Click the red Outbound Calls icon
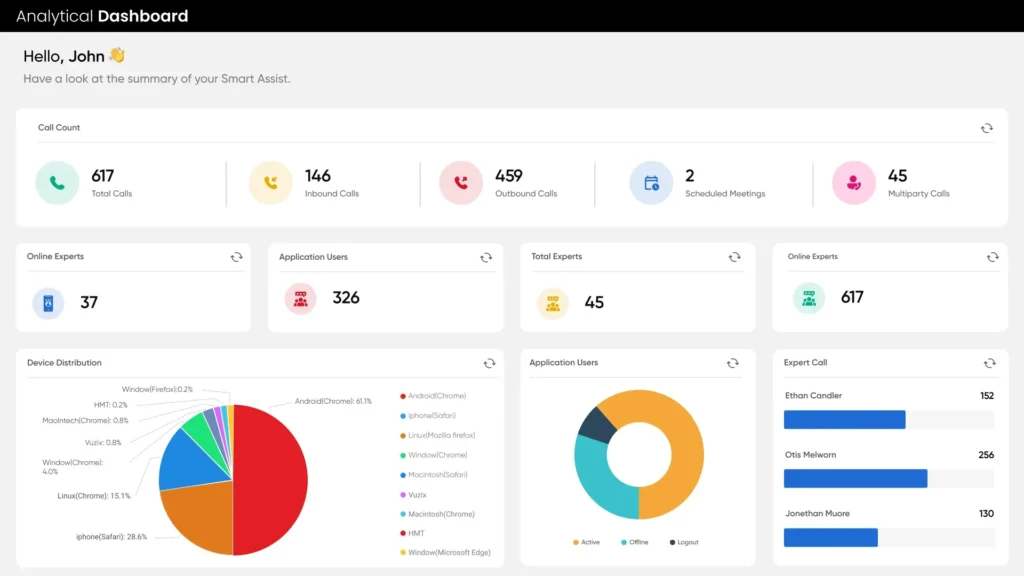 461,183
